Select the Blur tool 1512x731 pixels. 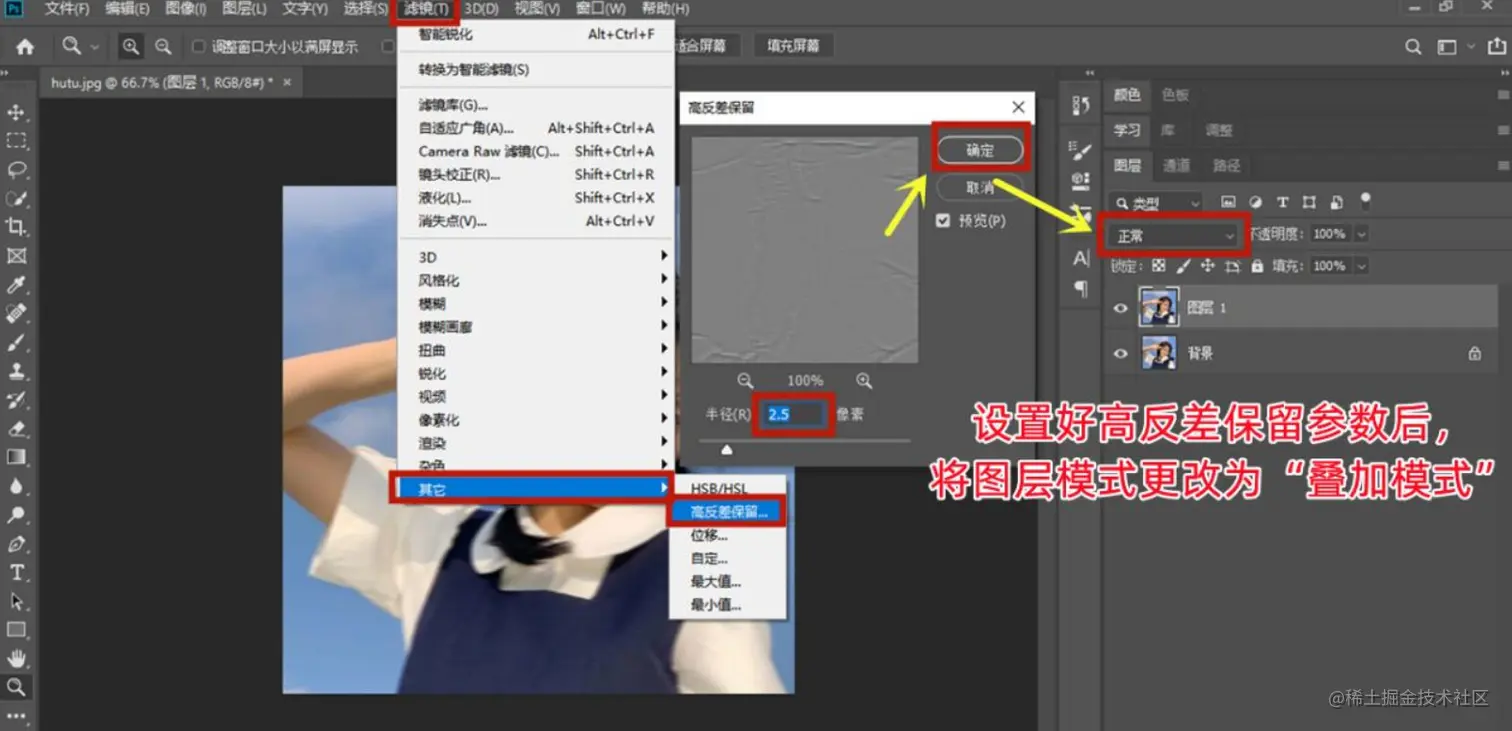[x=17, y=486]
